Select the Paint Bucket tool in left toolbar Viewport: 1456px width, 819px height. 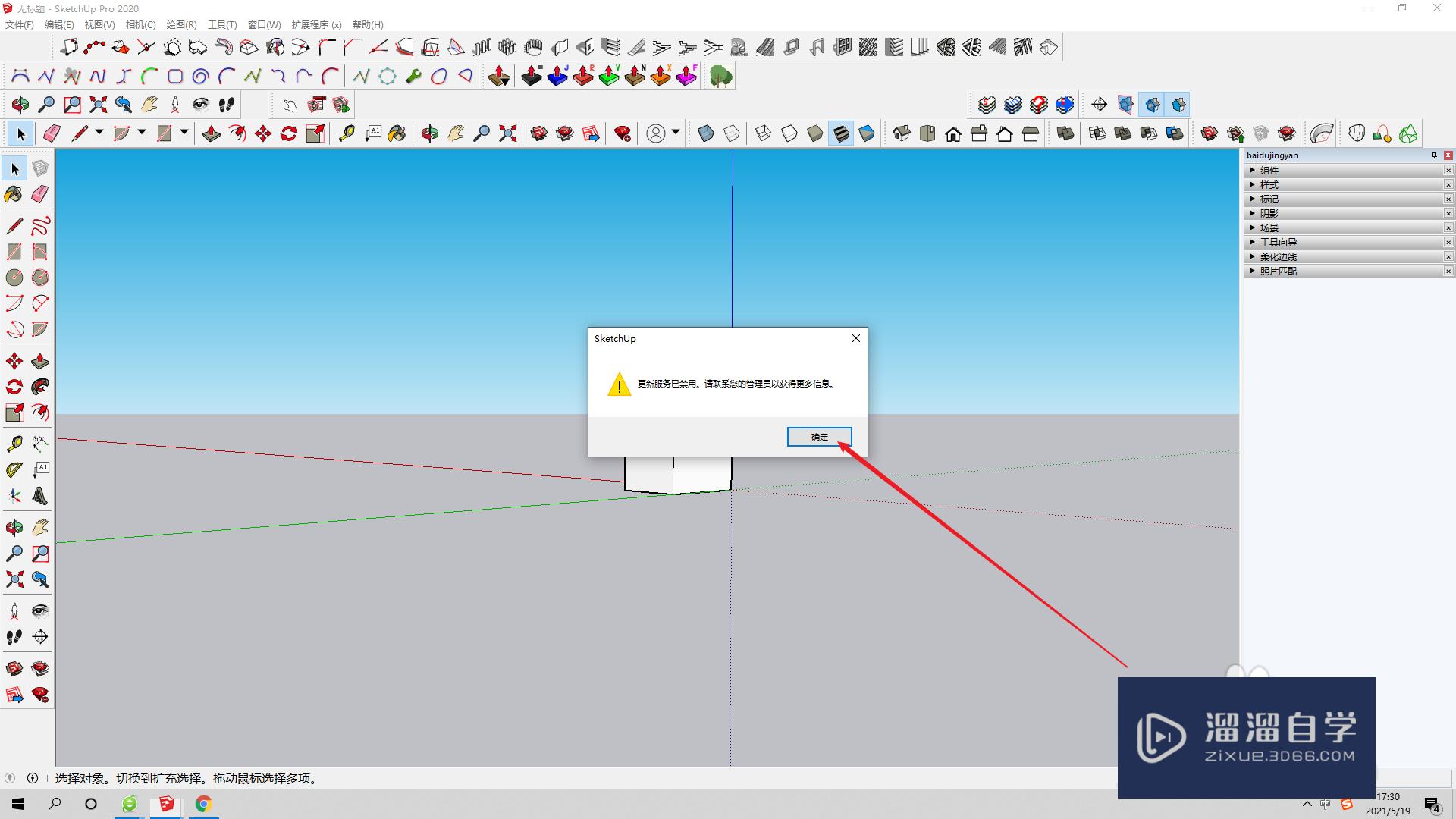[14, 194]
